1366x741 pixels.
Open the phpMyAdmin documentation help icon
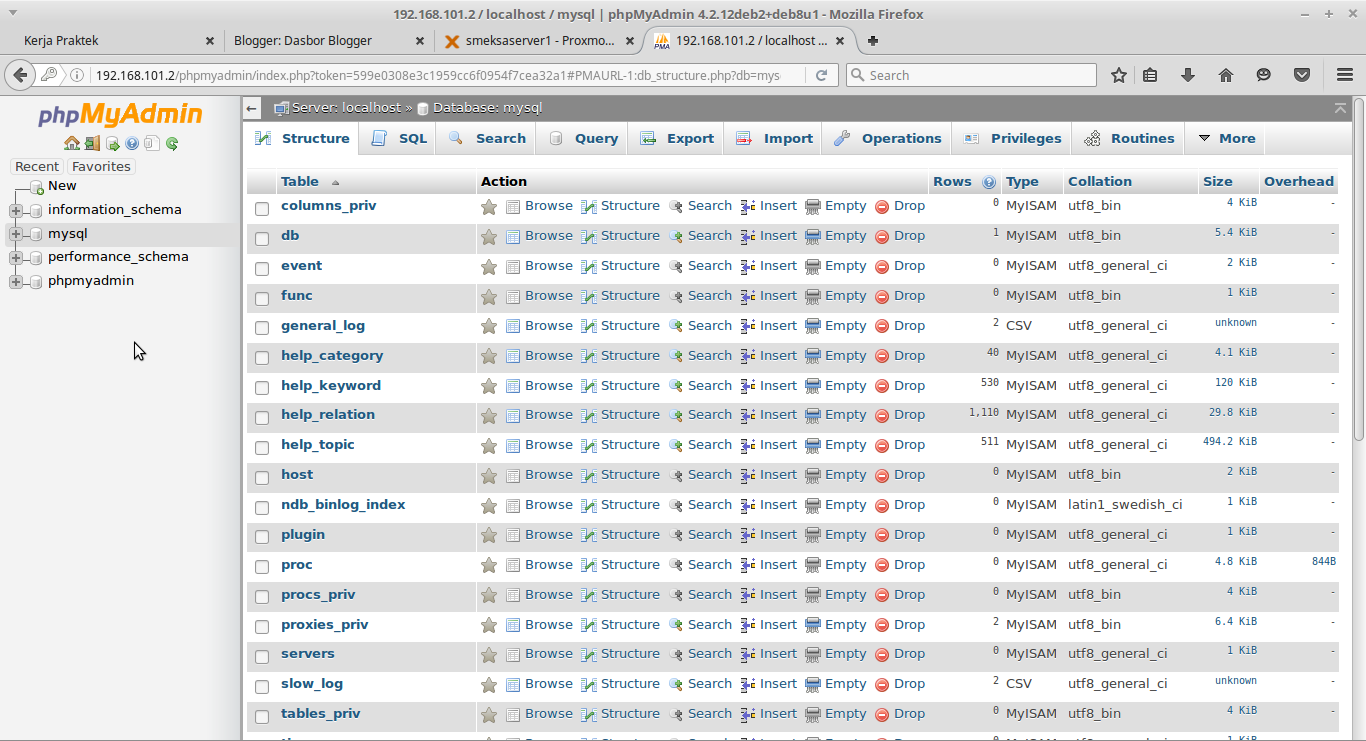[132, 143]
